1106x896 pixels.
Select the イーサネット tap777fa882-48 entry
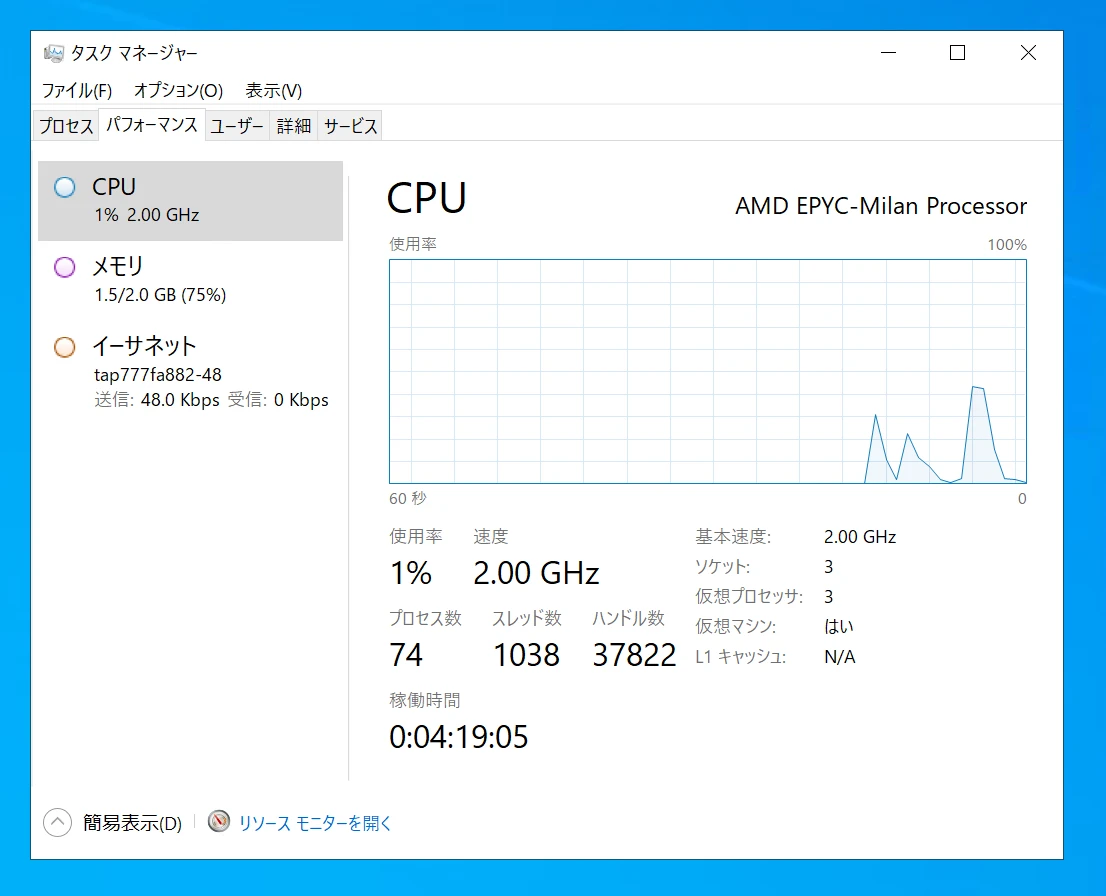point(190,372)
